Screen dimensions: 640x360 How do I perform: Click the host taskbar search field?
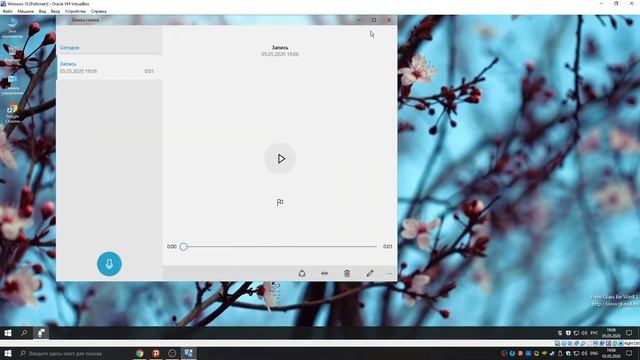[x=73, y=353]
